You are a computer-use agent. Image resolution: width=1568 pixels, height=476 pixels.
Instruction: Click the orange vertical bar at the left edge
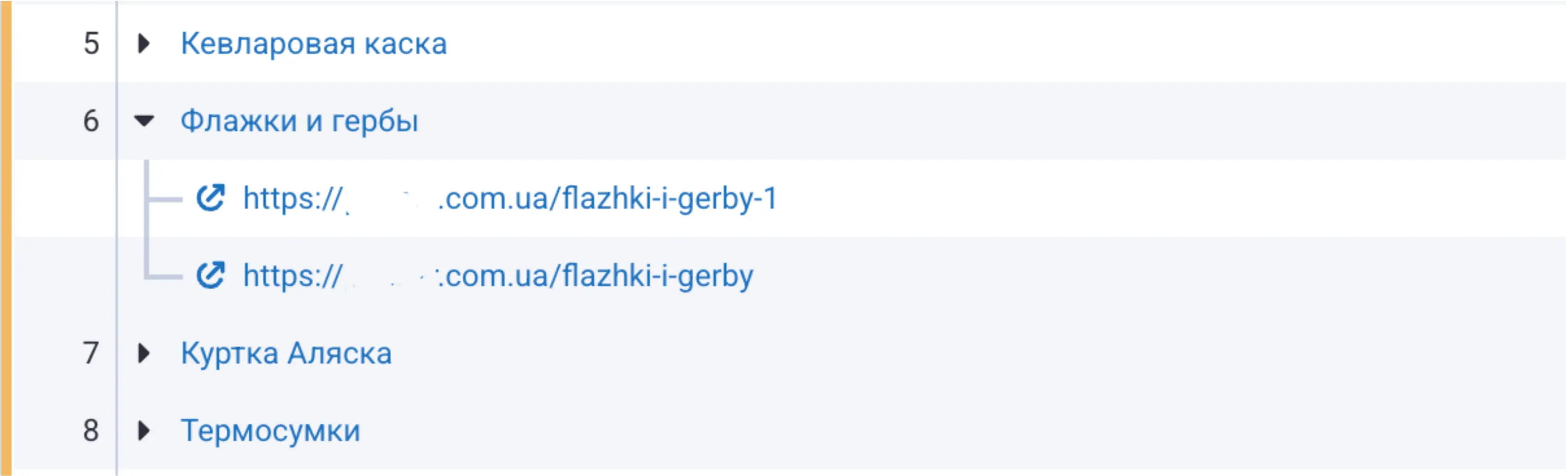6,238
